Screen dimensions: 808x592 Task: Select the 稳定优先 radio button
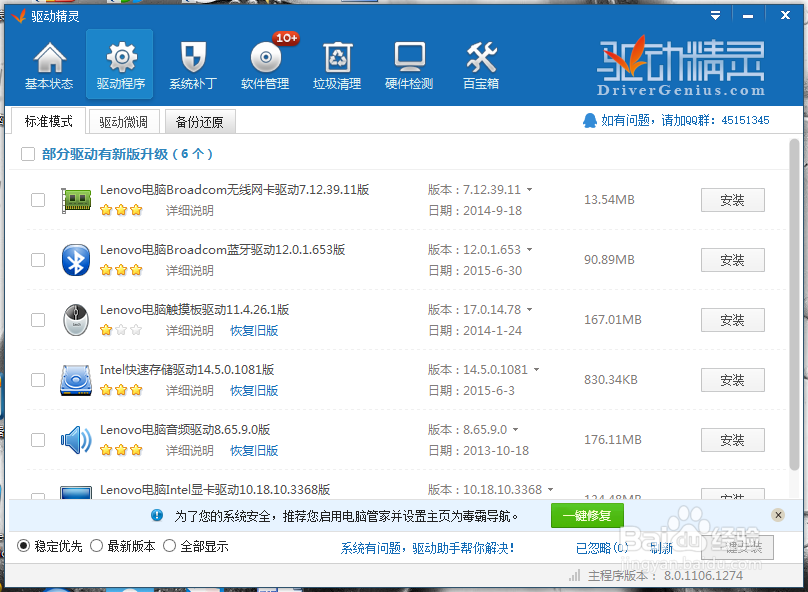tap(24, 546)
